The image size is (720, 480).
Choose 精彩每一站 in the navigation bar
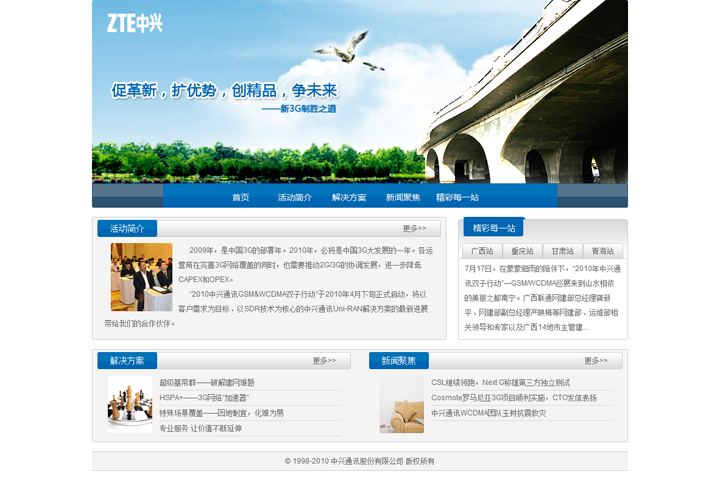click(x=457, y=198)
